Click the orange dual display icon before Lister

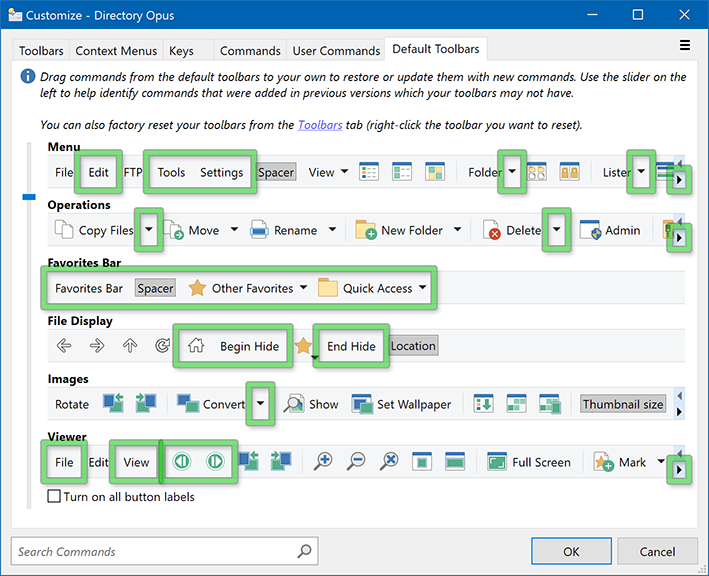[x=570, y=172]
